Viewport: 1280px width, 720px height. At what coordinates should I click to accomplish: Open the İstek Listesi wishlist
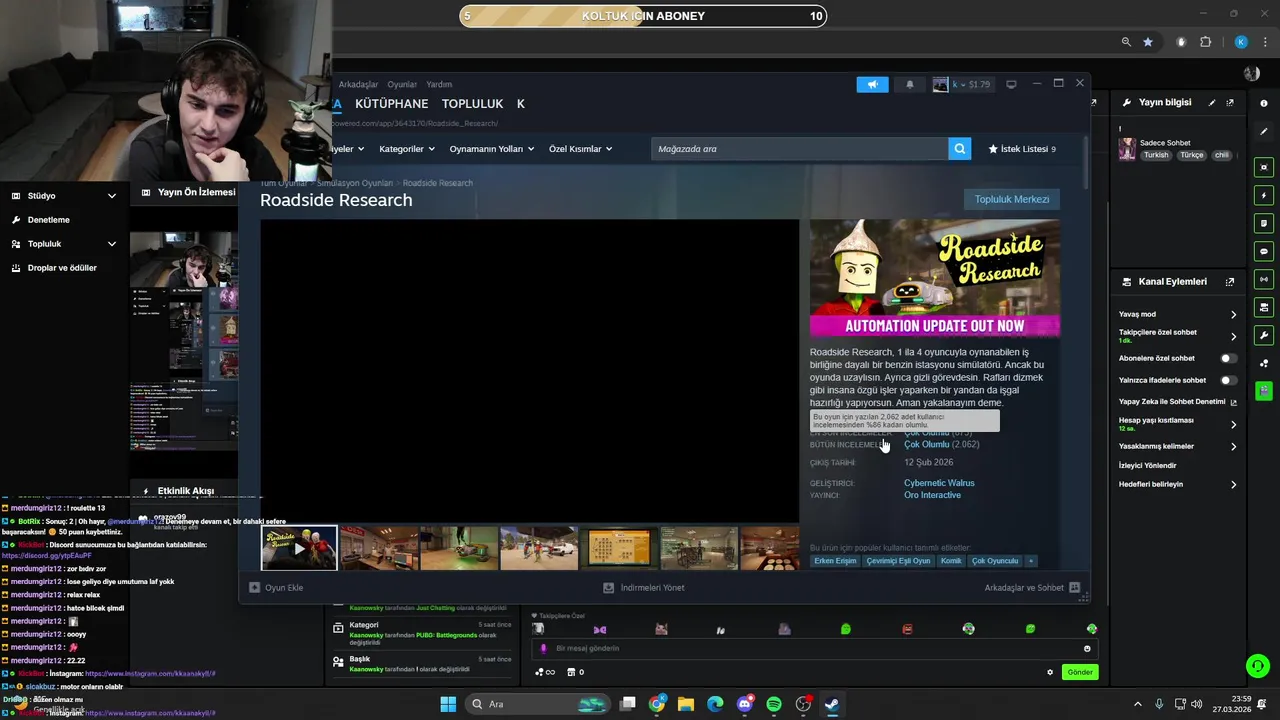[x=1022, y=149]
